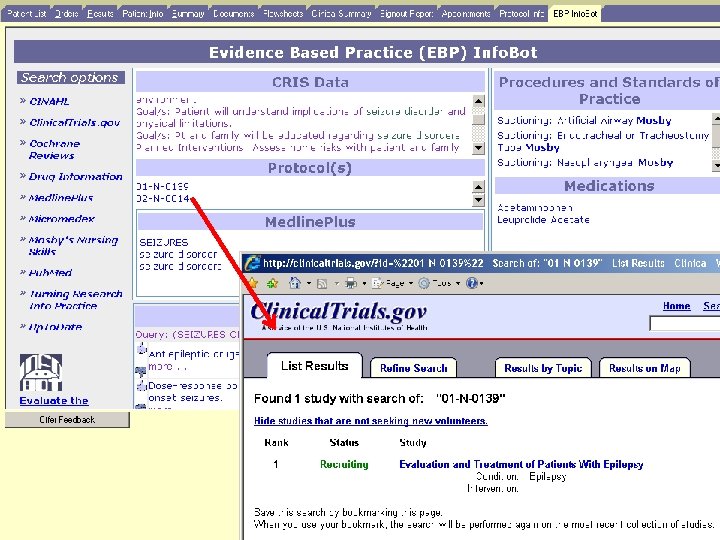Expand the Help dropdown arrow

click(x=481, y=283)
